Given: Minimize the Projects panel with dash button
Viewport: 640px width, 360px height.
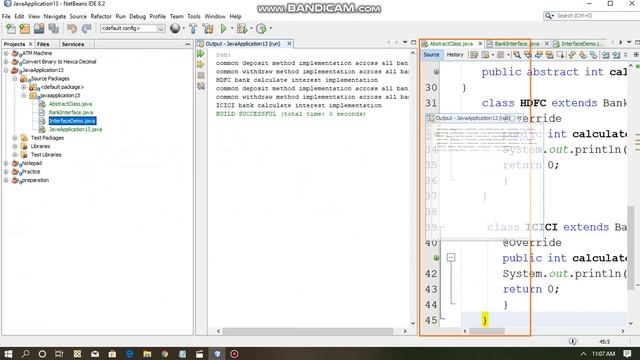Looking at the screenshot, I should [188, 44].
